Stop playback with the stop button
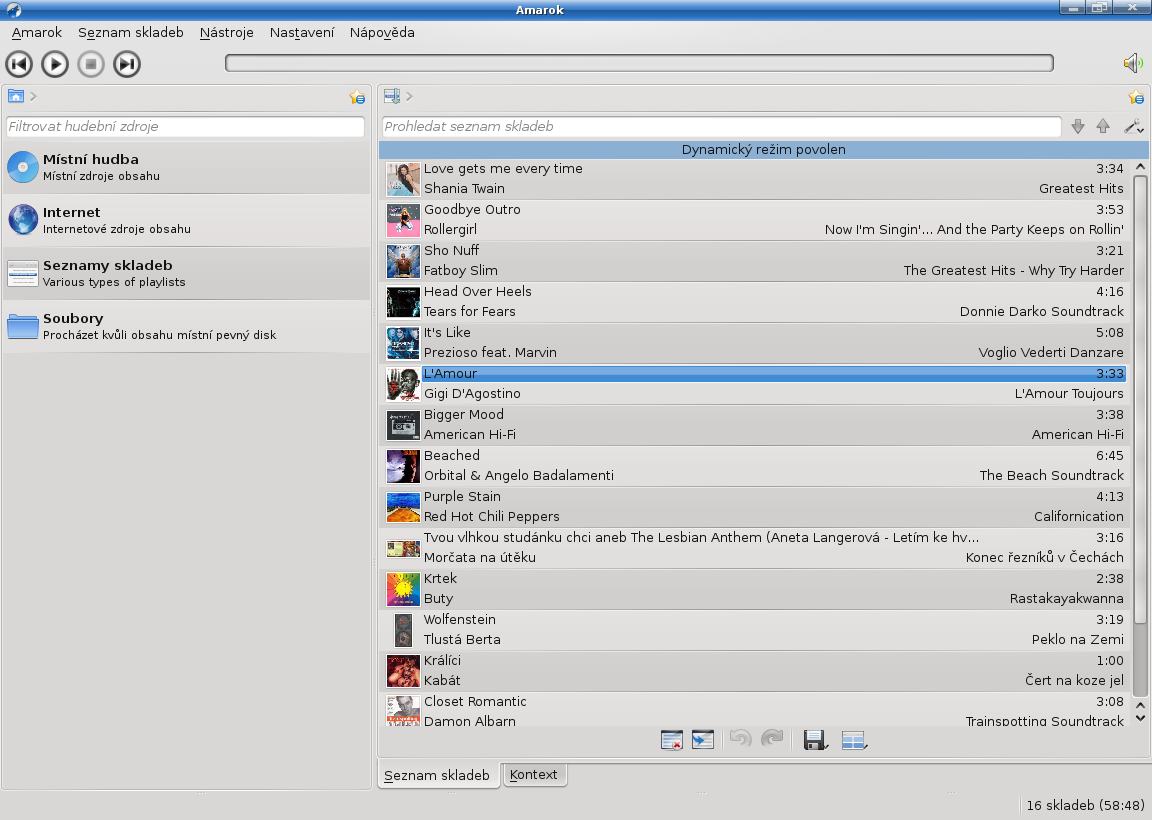 tap(91, 64)
